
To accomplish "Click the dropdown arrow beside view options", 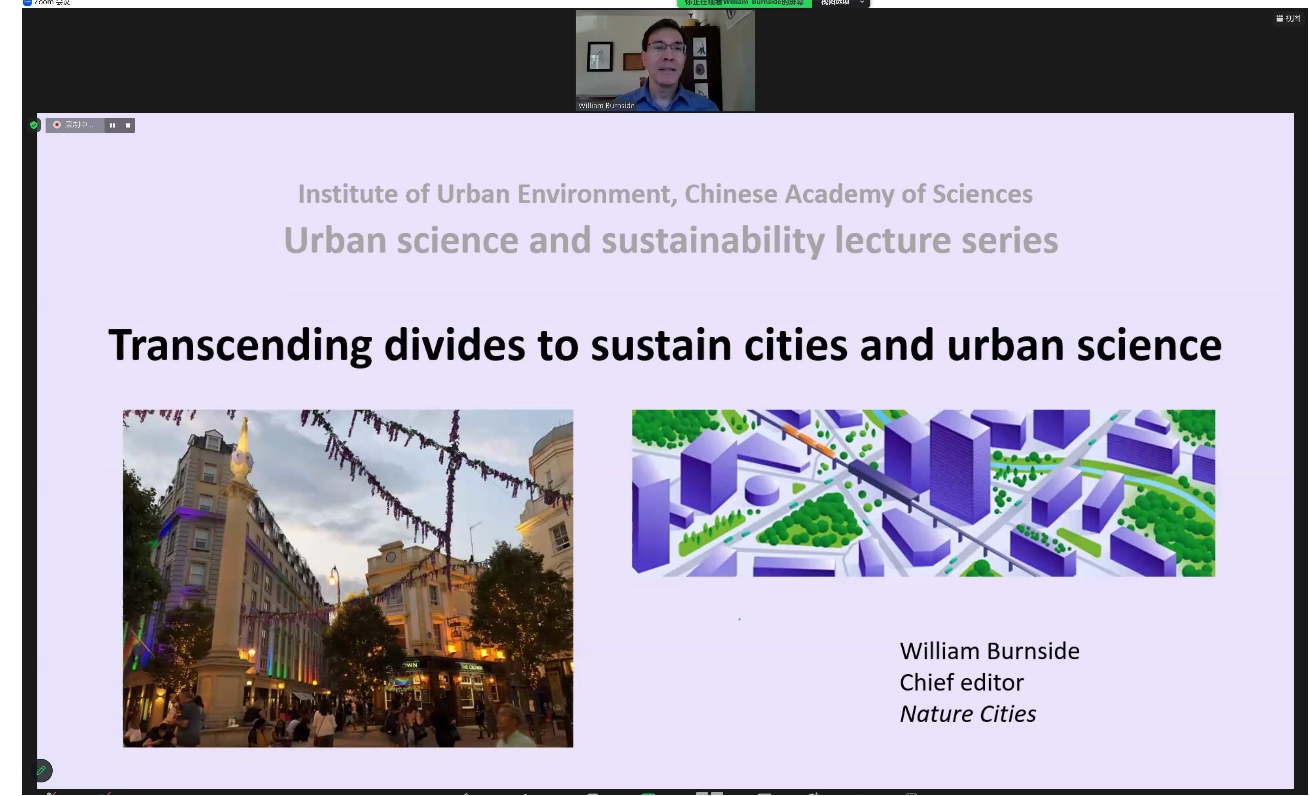I will pyautogui.click(x=862, y=3).
